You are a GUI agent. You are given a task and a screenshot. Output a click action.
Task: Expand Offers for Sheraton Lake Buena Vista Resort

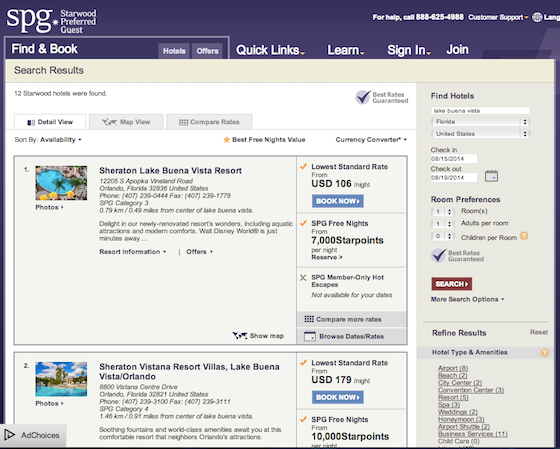click(x=199, y=252)
